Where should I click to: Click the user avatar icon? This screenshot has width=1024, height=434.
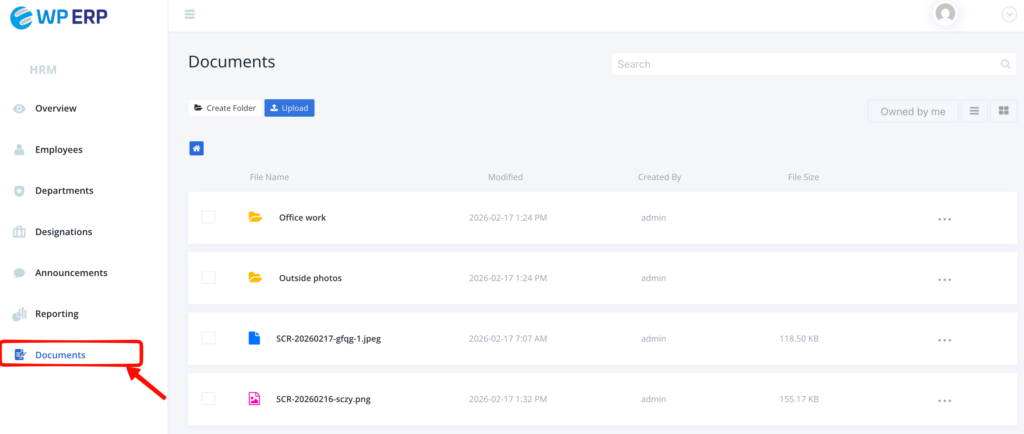[x=944, y=13]
